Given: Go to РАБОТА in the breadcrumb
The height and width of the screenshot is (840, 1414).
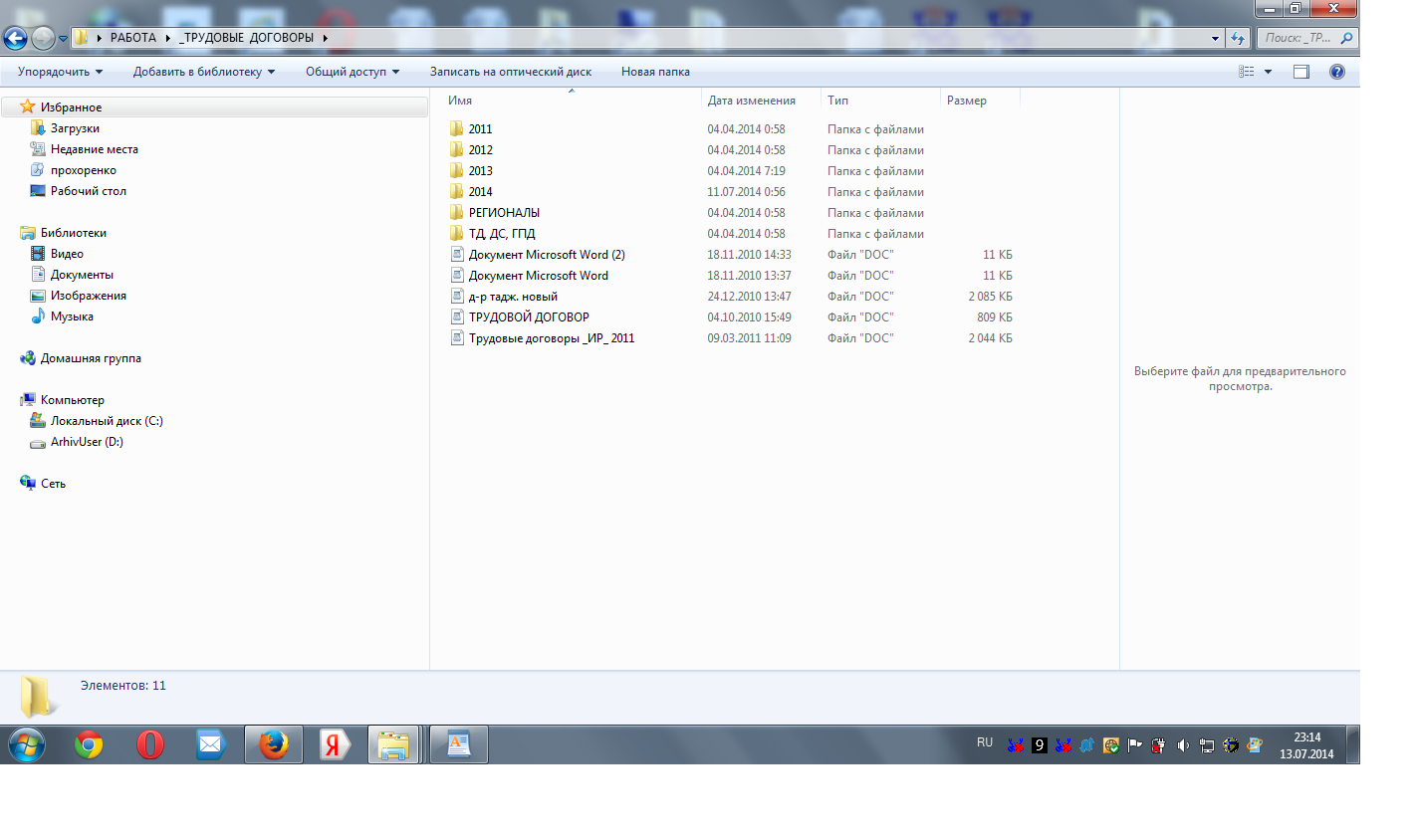Looking at the screenshot, I should click(133, 38).
